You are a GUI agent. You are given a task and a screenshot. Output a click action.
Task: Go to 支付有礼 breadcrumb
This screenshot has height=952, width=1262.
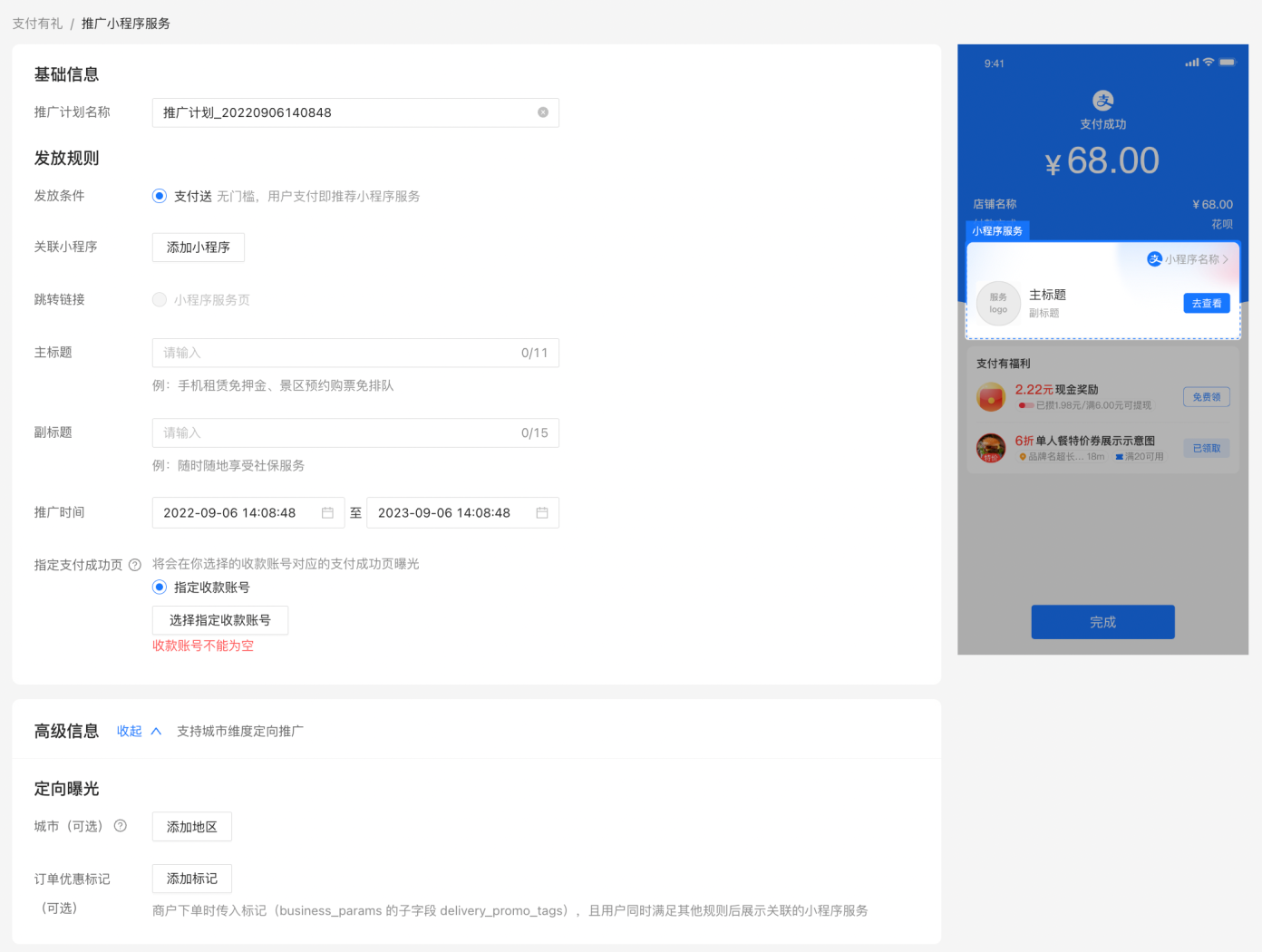(x=37, y=24)
